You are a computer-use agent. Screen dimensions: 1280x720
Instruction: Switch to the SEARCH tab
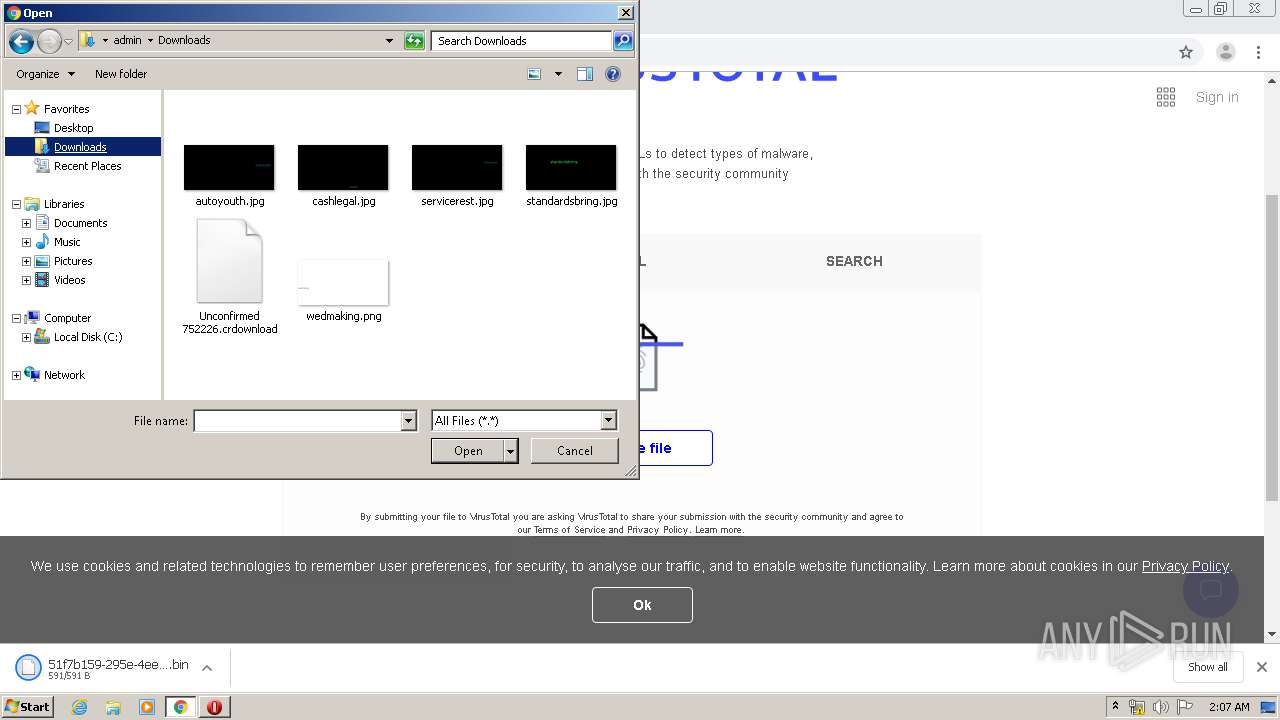[x=854, y=261]
